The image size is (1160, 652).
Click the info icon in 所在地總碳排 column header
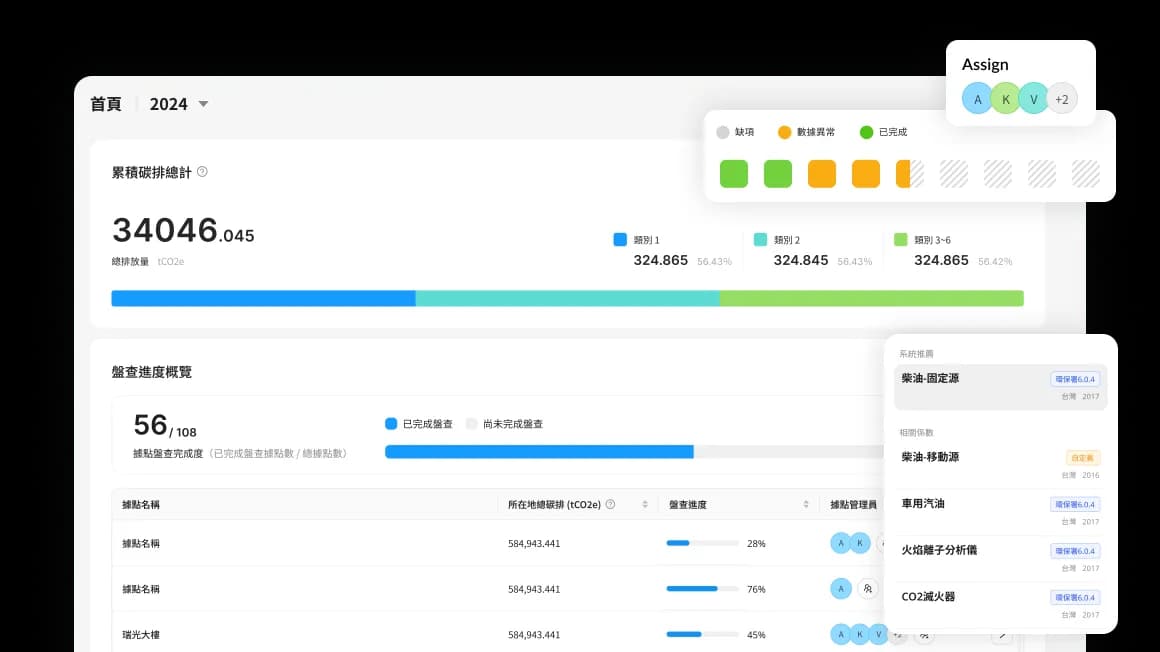click(610, 505)
